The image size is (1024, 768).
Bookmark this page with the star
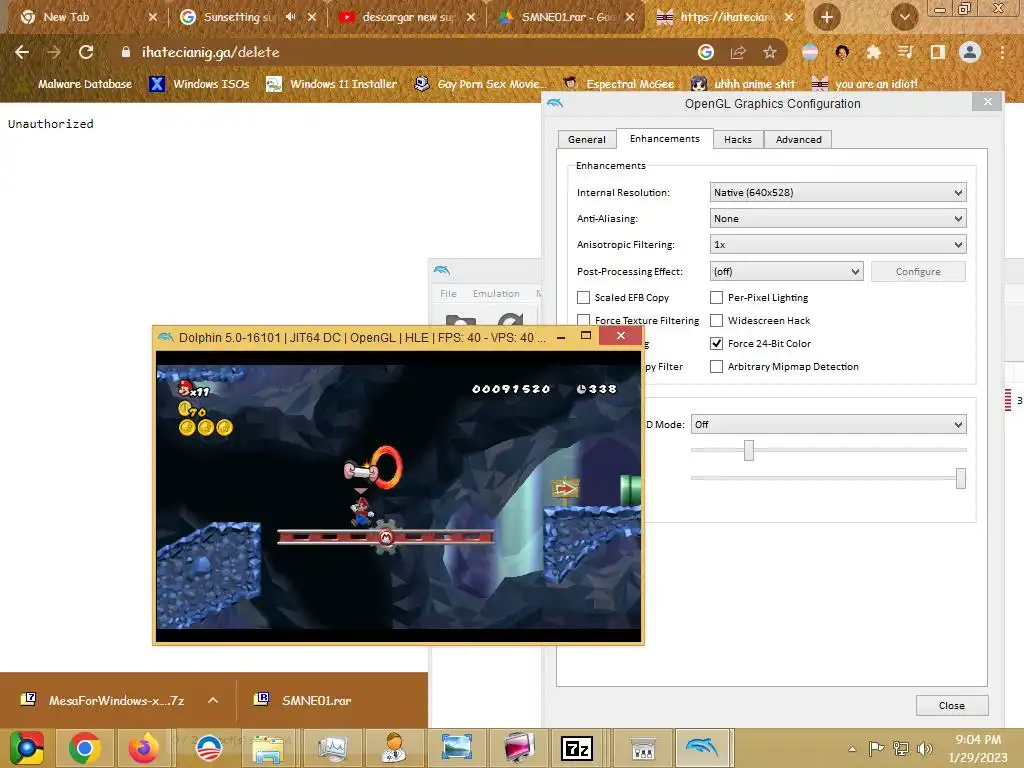[770, 52]
